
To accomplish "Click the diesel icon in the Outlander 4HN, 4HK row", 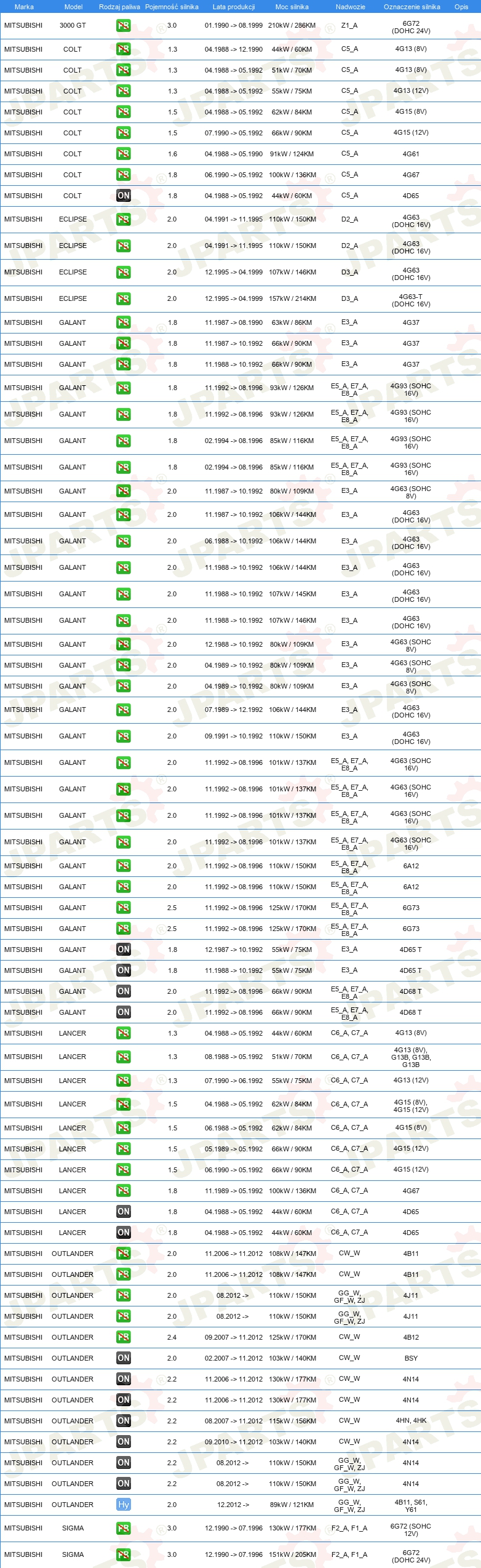I will (x=123, y=1420).
